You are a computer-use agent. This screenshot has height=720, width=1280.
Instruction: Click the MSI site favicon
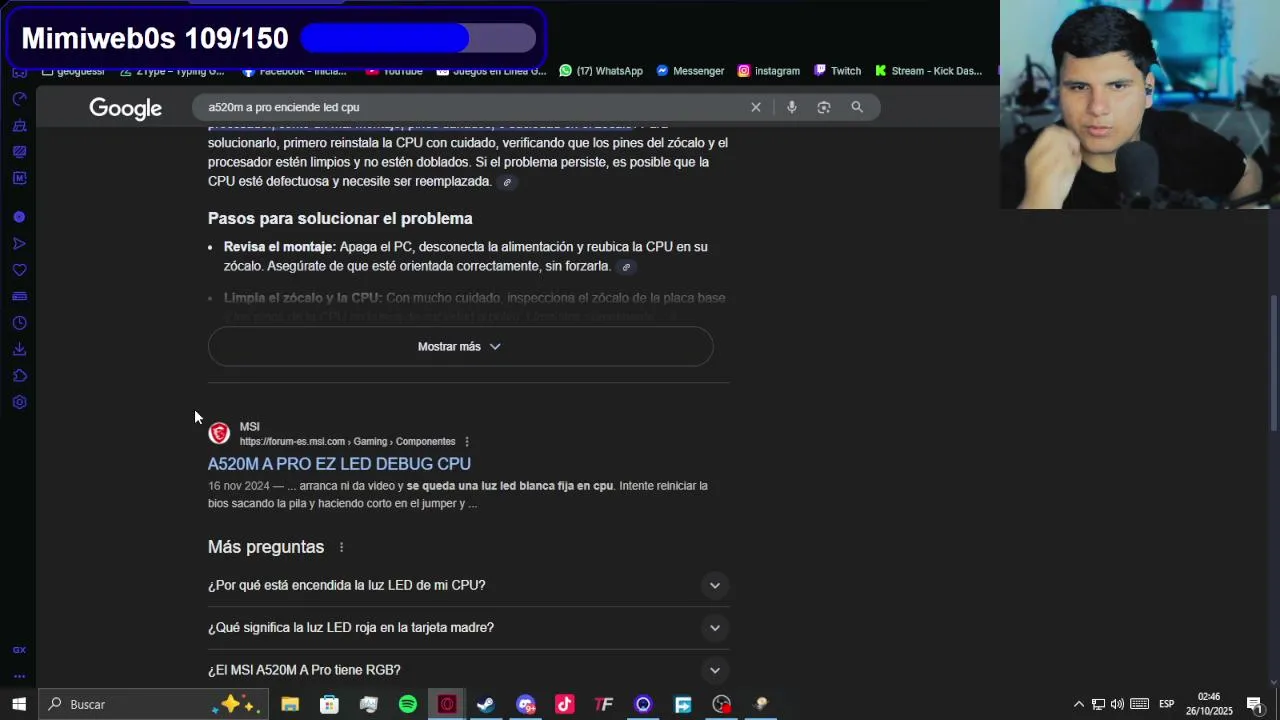tap(219, 433)
